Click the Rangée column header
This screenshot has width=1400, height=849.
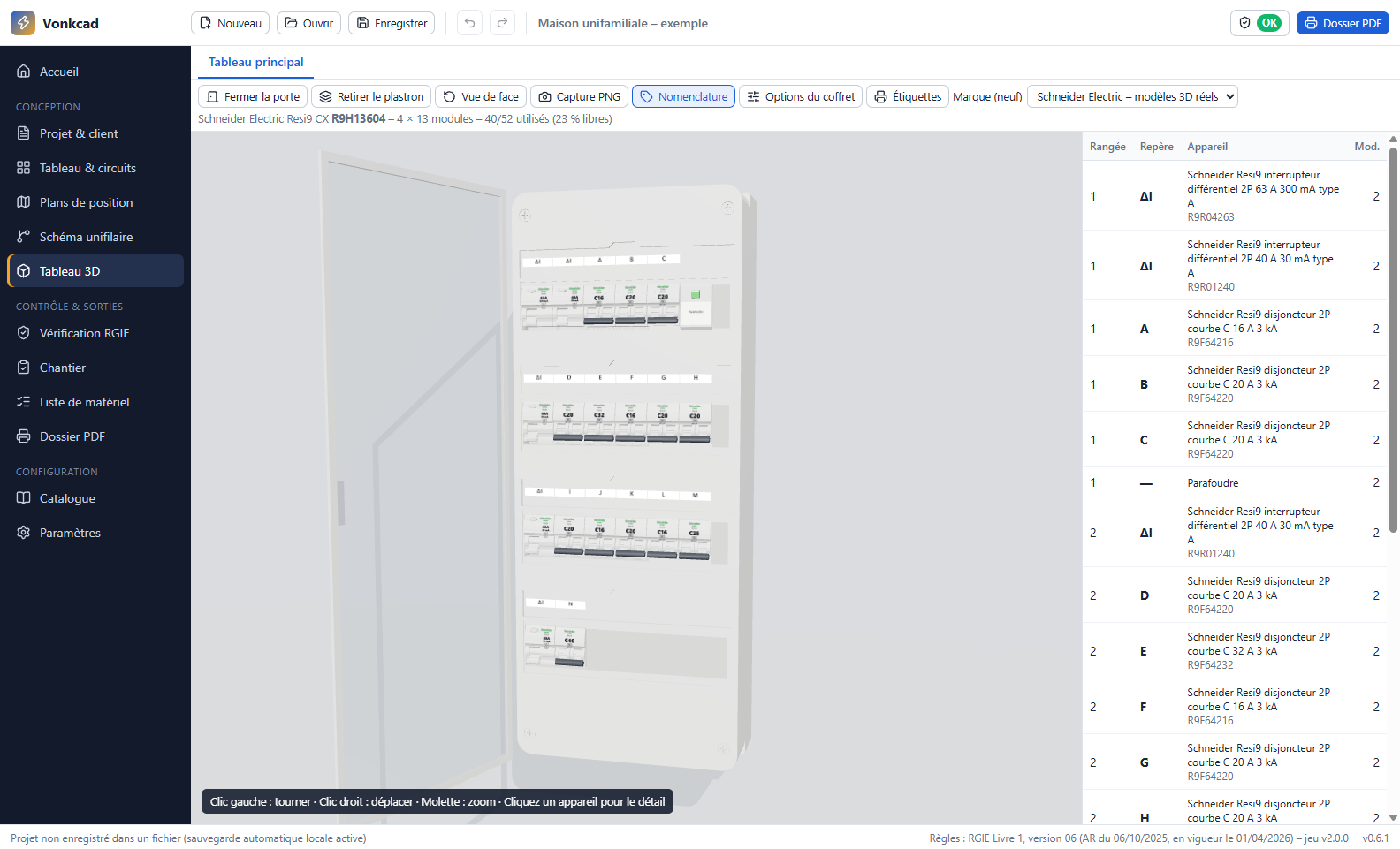pyautogui.click(x=1107, y=147)
